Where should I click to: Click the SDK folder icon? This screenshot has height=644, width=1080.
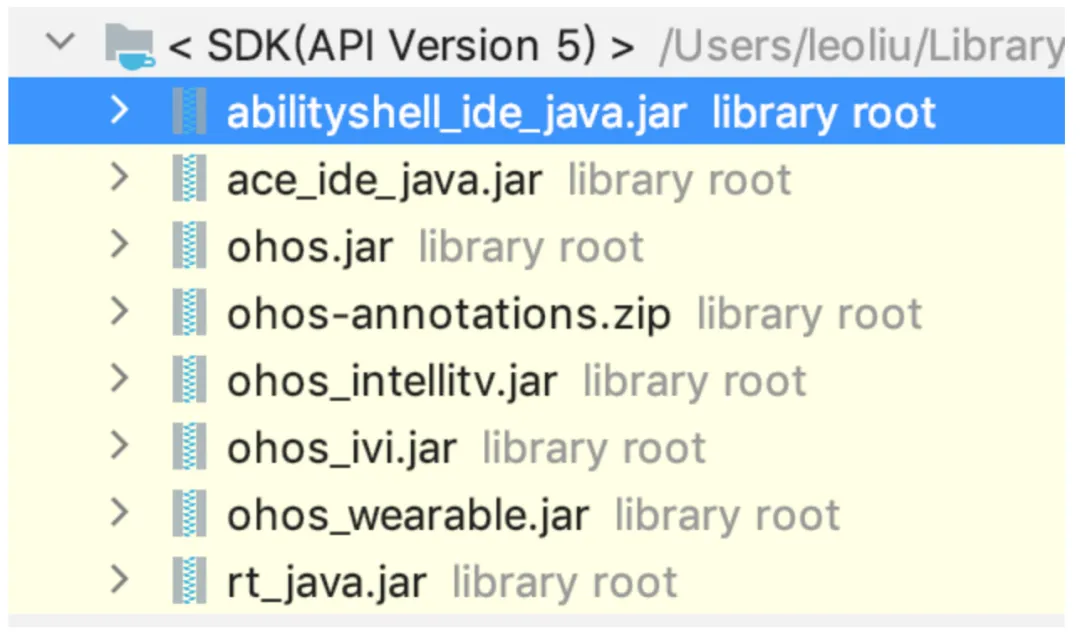pyautogui.click(x=130, y=46)
